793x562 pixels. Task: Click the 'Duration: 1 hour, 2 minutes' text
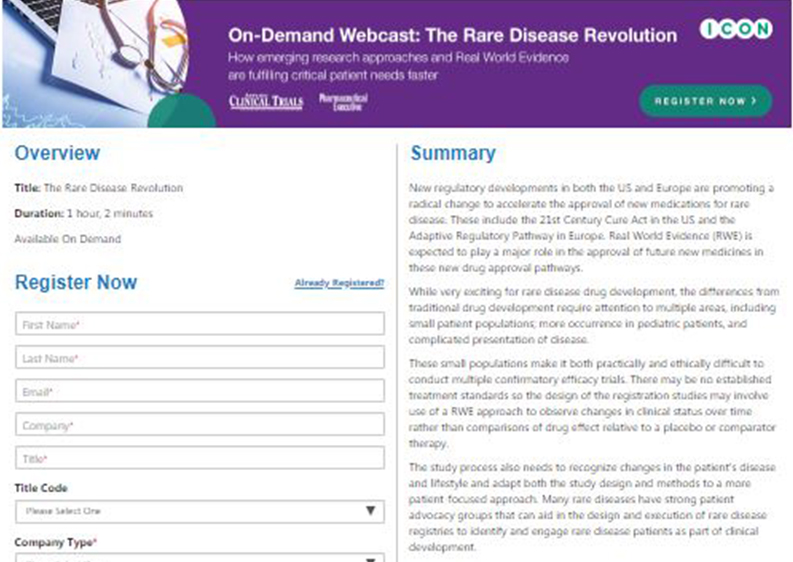pyautogui.click(x=83, y=213)
